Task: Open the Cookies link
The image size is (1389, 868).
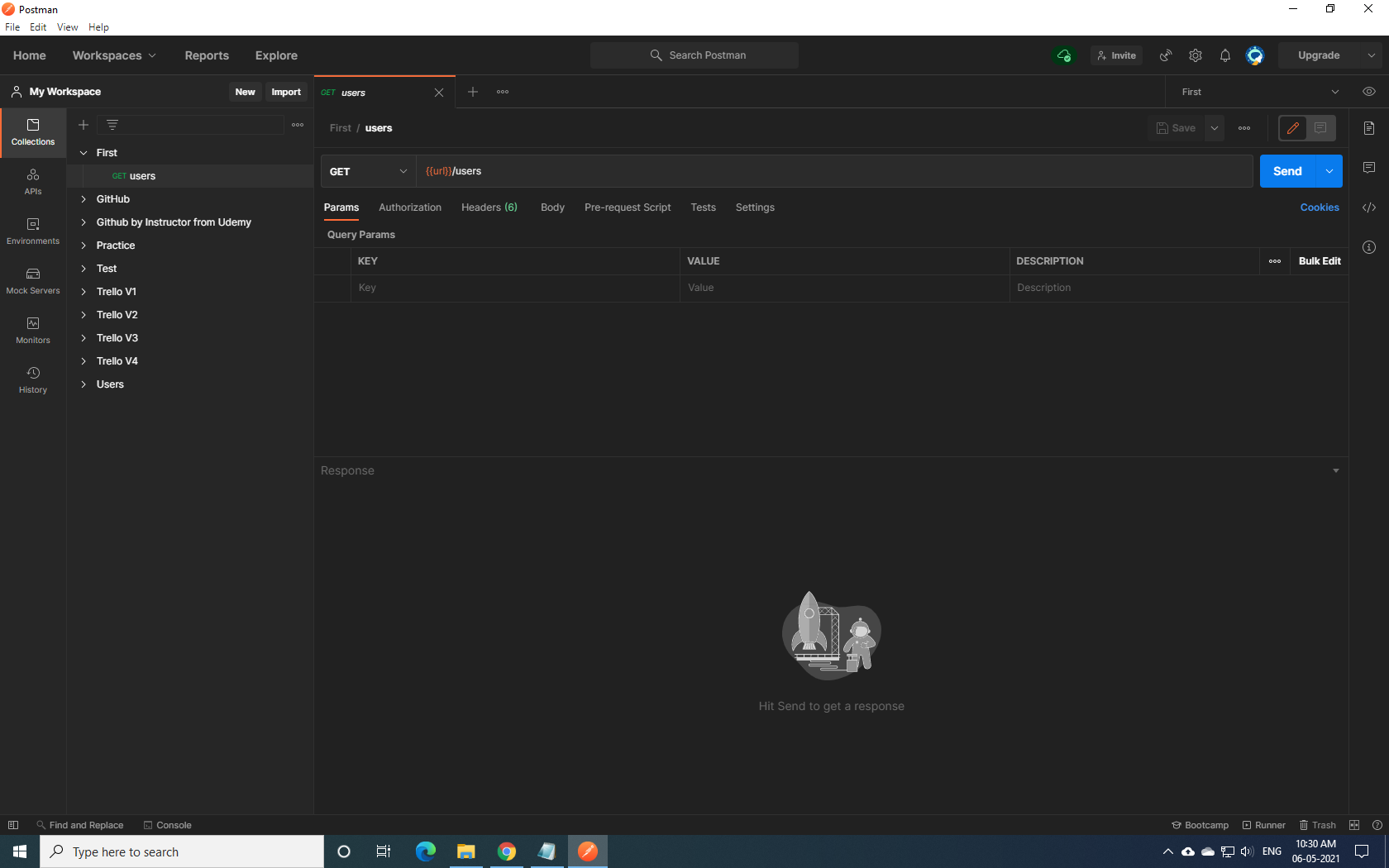Action: (1320, 207)
